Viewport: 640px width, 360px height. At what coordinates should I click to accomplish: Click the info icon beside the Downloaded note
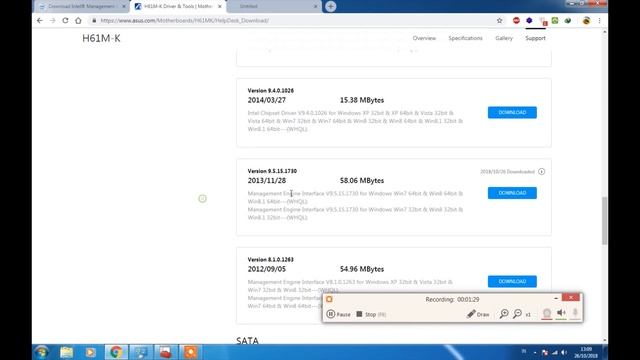542,171
